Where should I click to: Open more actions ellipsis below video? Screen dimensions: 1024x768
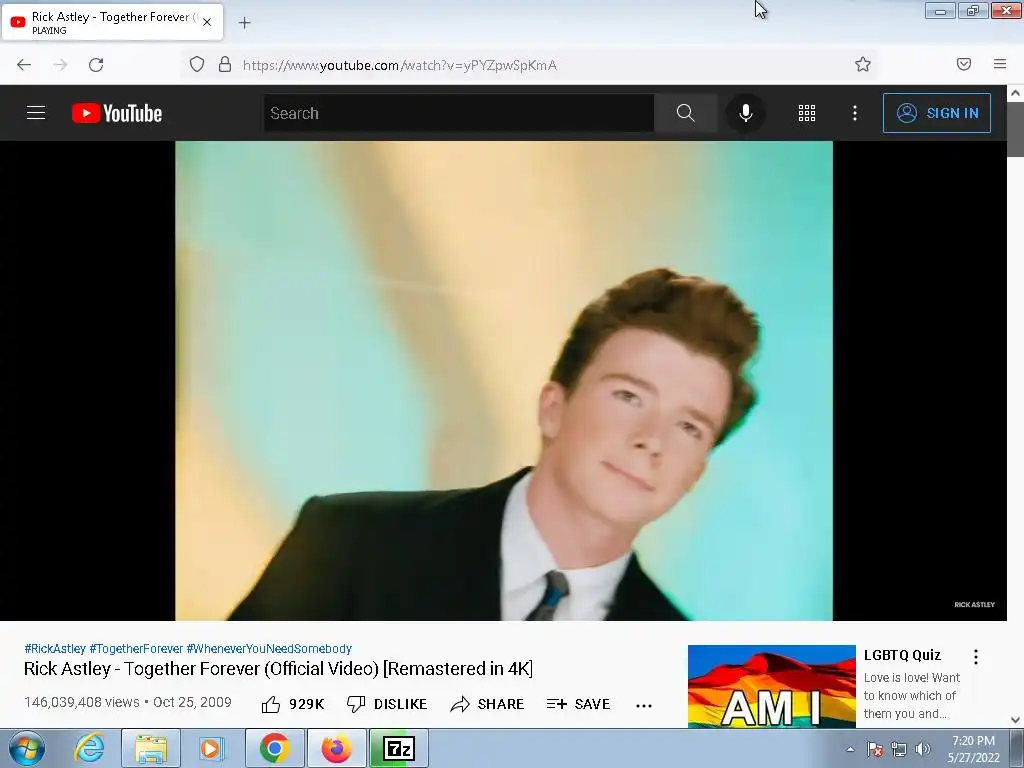(644, 705)
